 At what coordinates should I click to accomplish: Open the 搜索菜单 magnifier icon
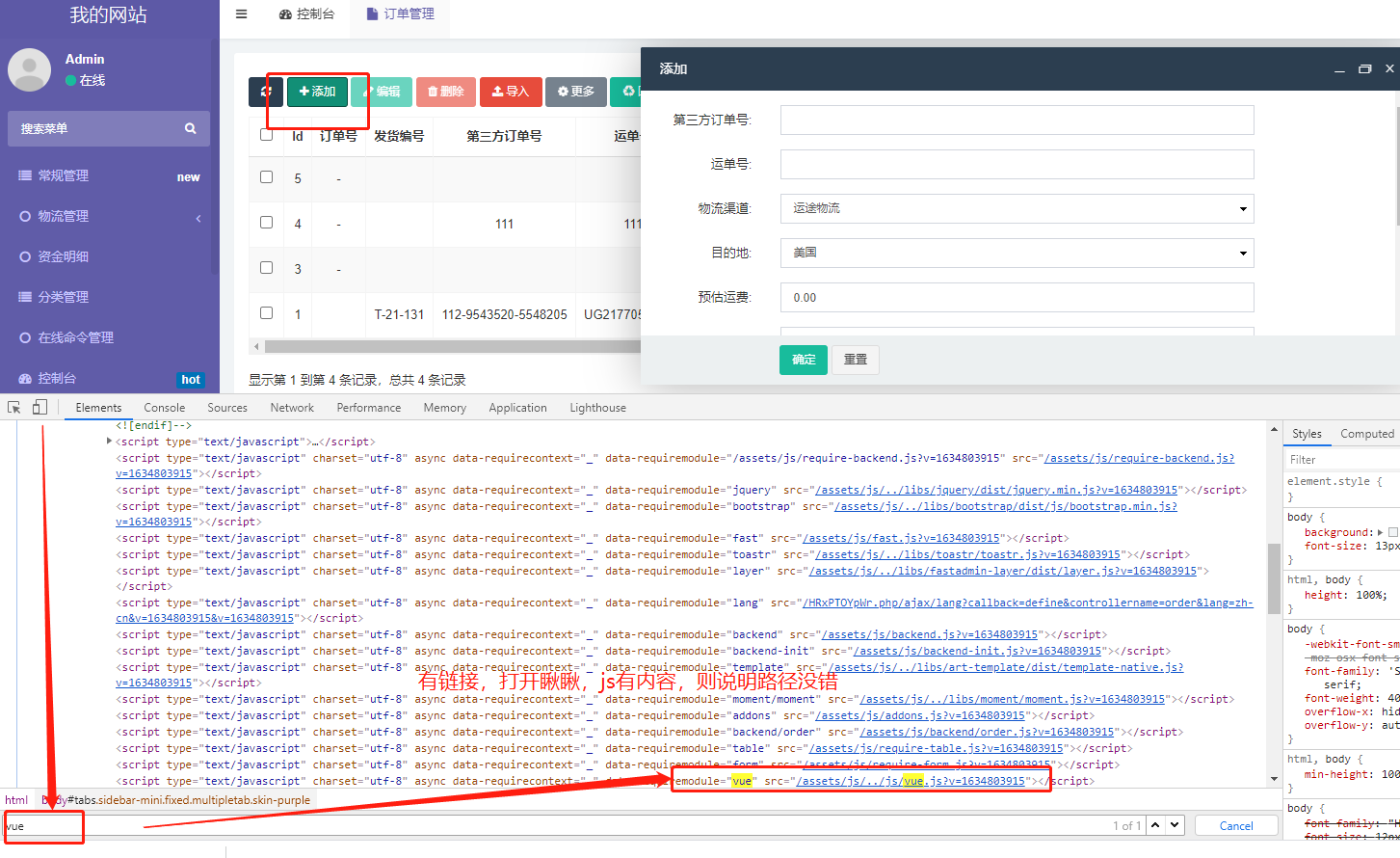click(x=190, y=128)
